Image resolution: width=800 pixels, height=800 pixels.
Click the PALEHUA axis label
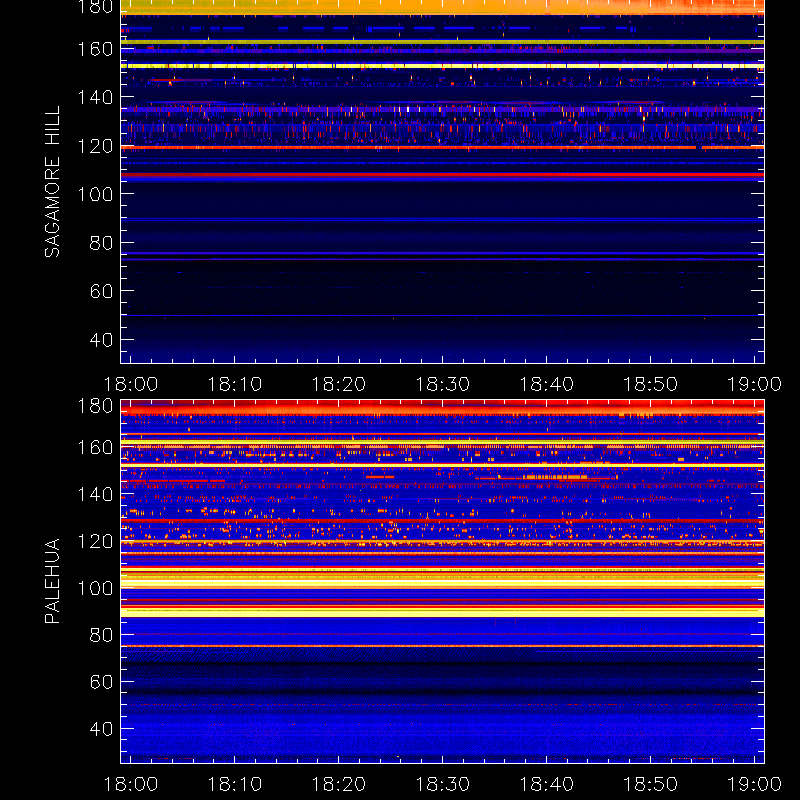52,581
